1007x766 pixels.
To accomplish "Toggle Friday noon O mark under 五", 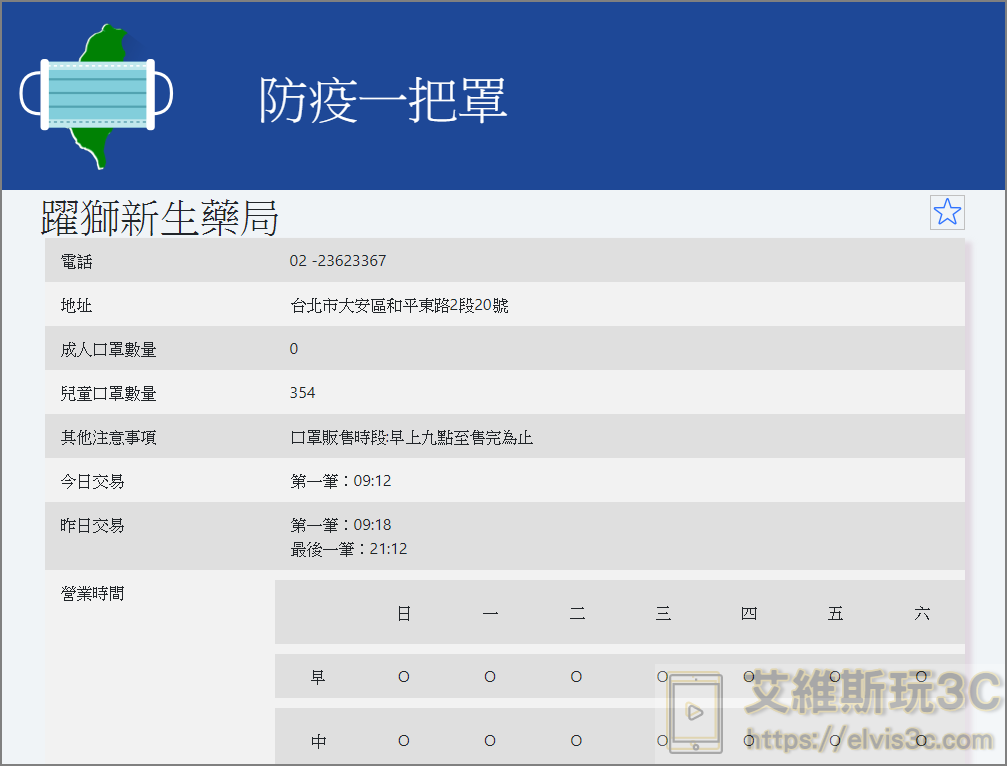I will pyautogui.click(x=834, y=740).
